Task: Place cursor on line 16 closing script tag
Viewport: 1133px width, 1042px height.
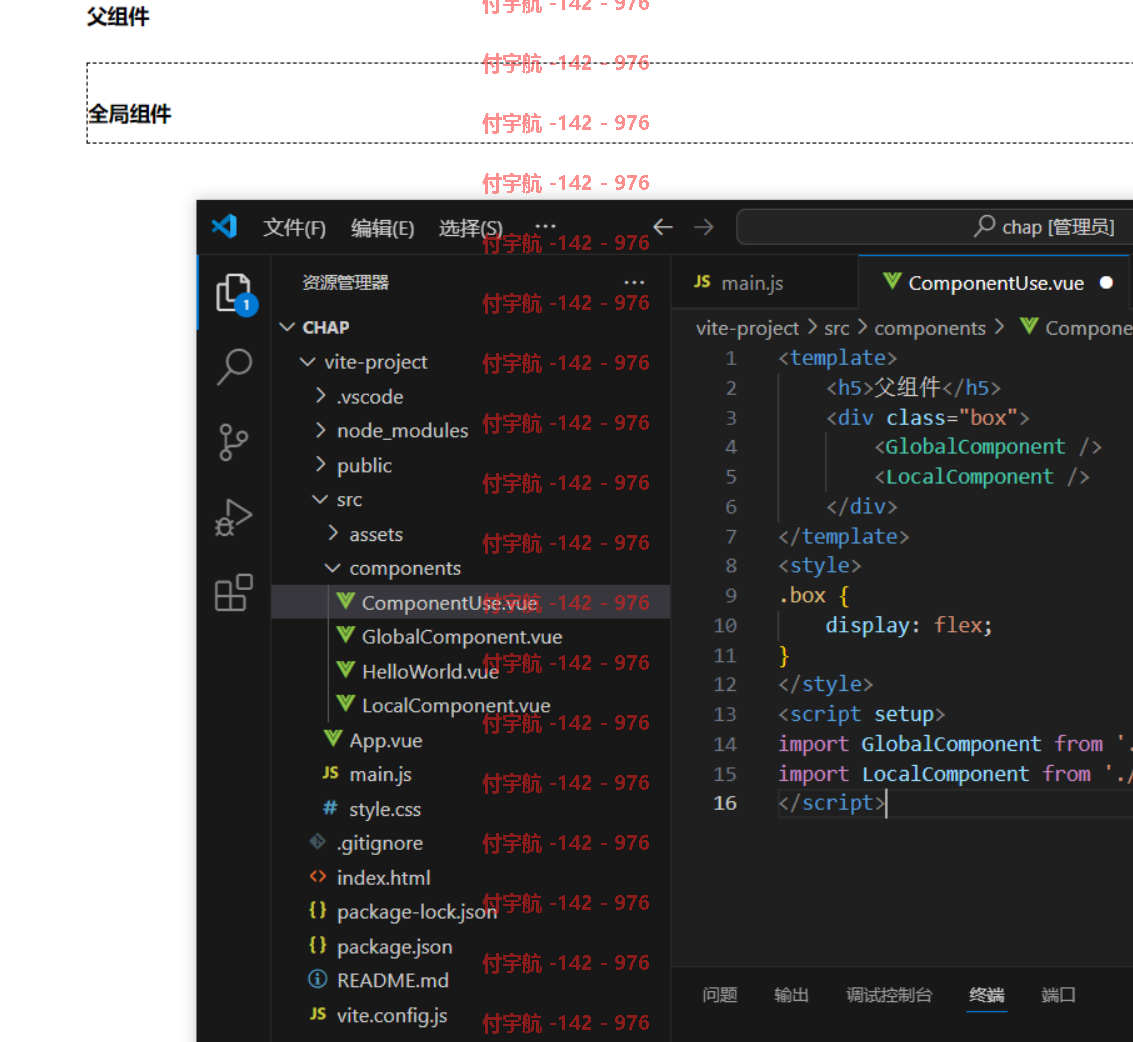Action: (x=832, y=803)
